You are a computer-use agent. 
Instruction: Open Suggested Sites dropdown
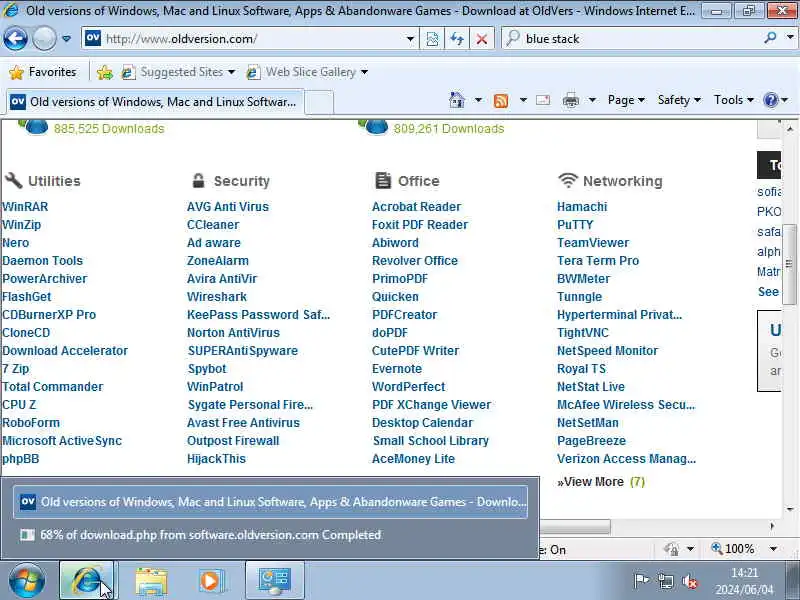pyautogui.click(x=178, y=72)
